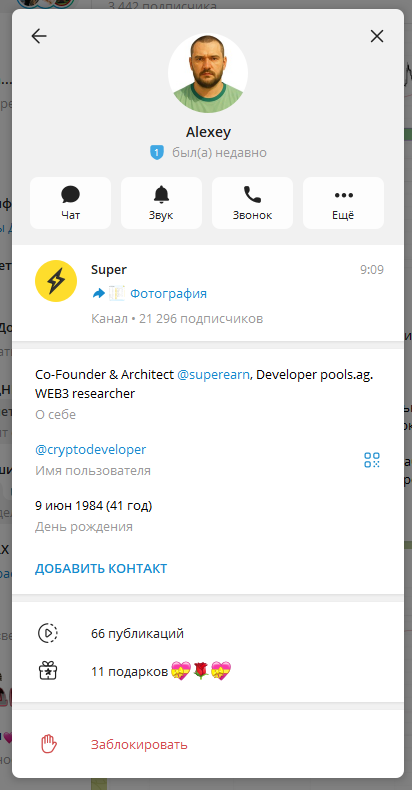Image resolution: width=412 pixels, height=790 pixels.
Task: Click the 9:09 timestamp
Action: click(x=372, y=270)
